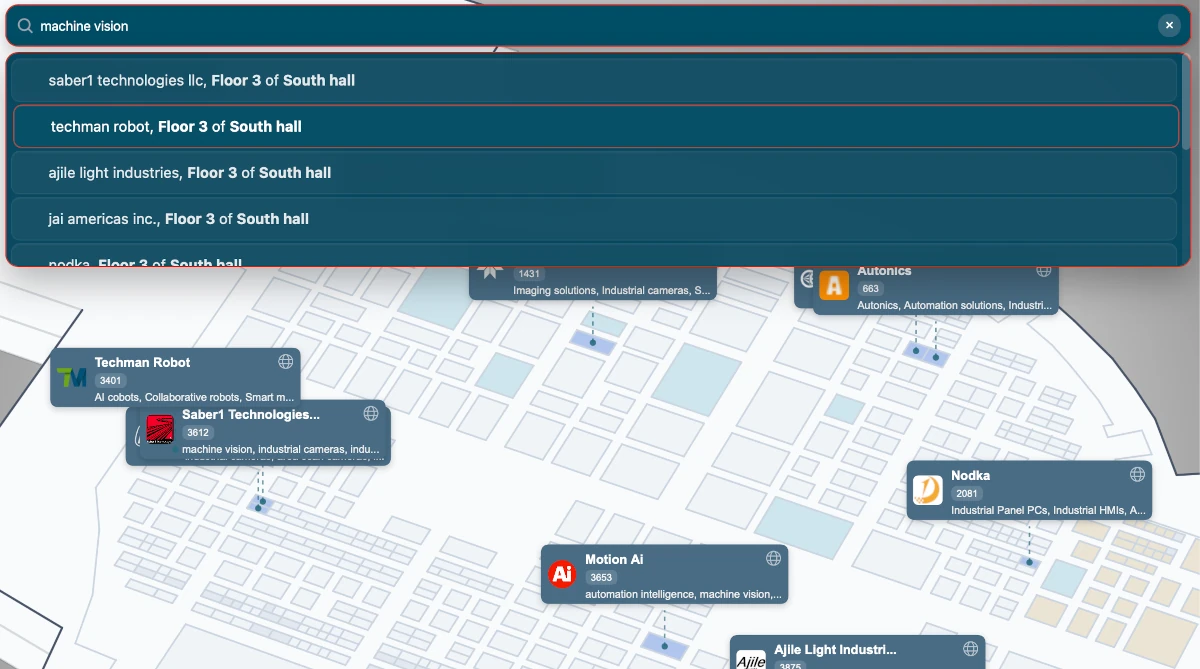
Task: Click the Autonics orange A logo
Action: (834, 285)
